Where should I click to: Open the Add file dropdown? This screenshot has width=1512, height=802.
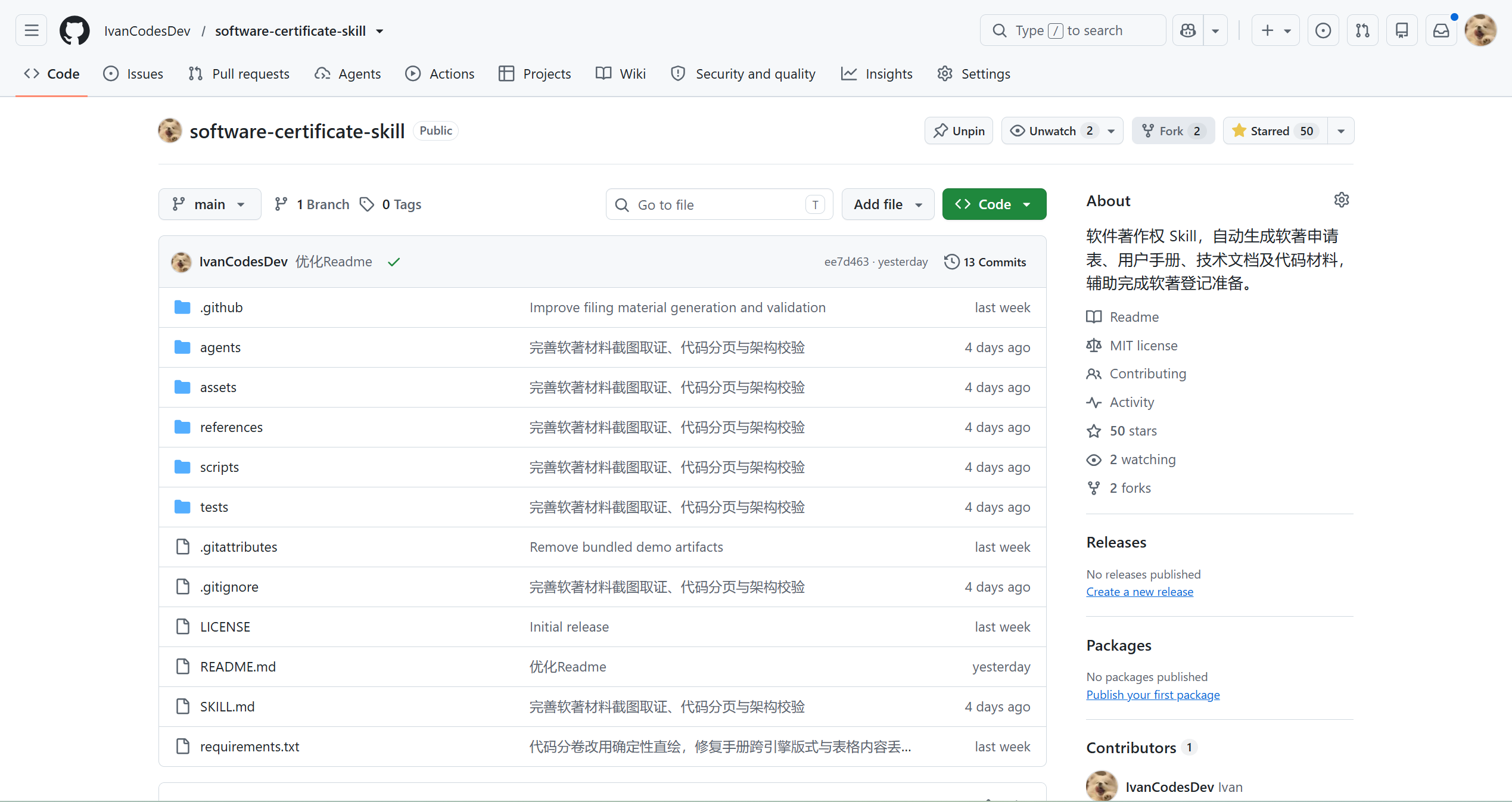(888, 204)
